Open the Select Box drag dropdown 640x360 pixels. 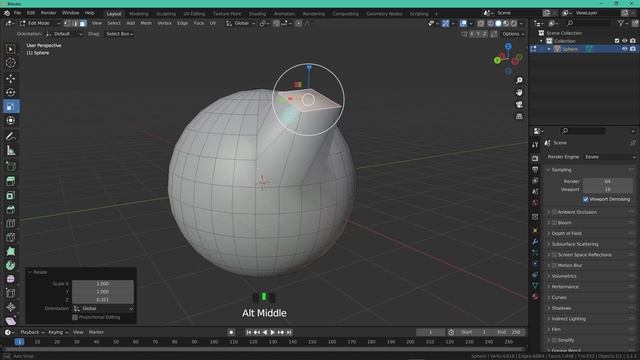120,34
